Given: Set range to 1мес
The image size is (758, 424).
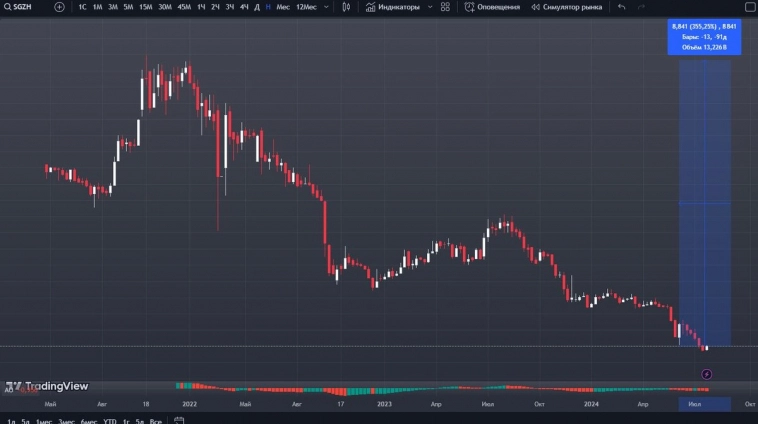Looking at the screenshot, I should 44,421.
